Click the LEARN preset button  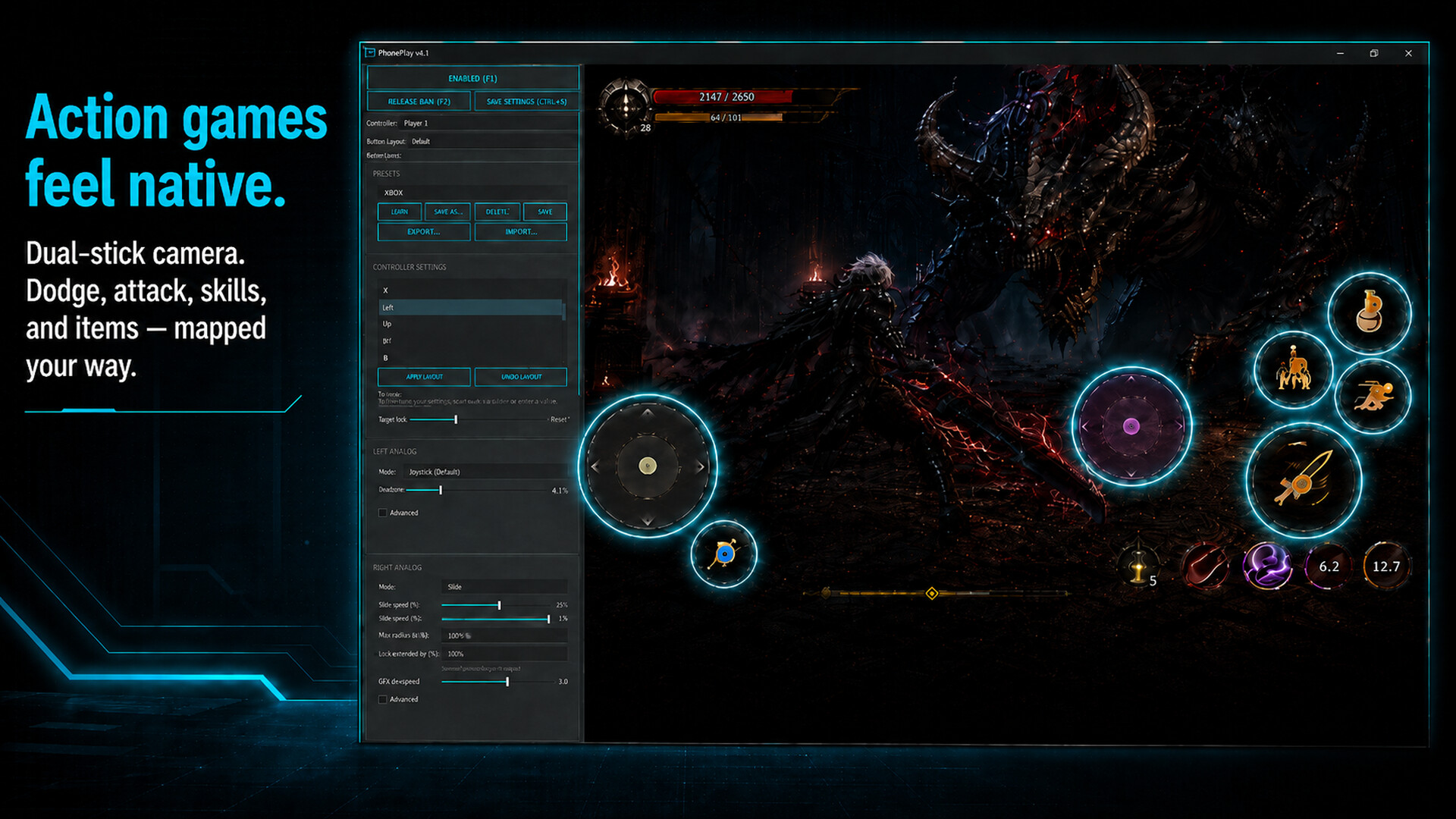click(400, 212)
